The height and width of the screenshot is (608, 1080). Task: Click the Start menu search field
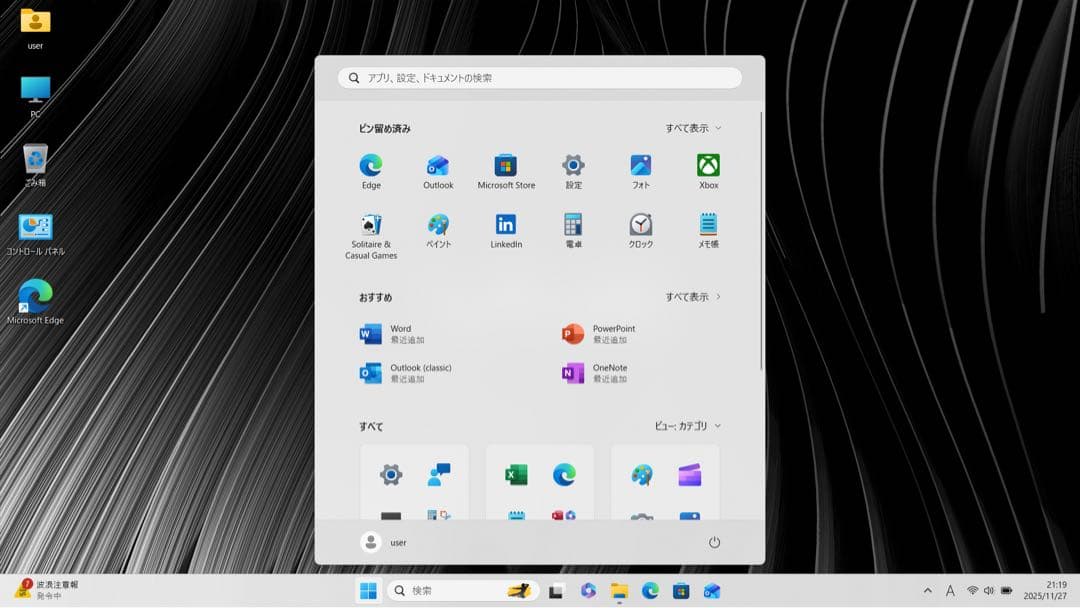(540, 78)
